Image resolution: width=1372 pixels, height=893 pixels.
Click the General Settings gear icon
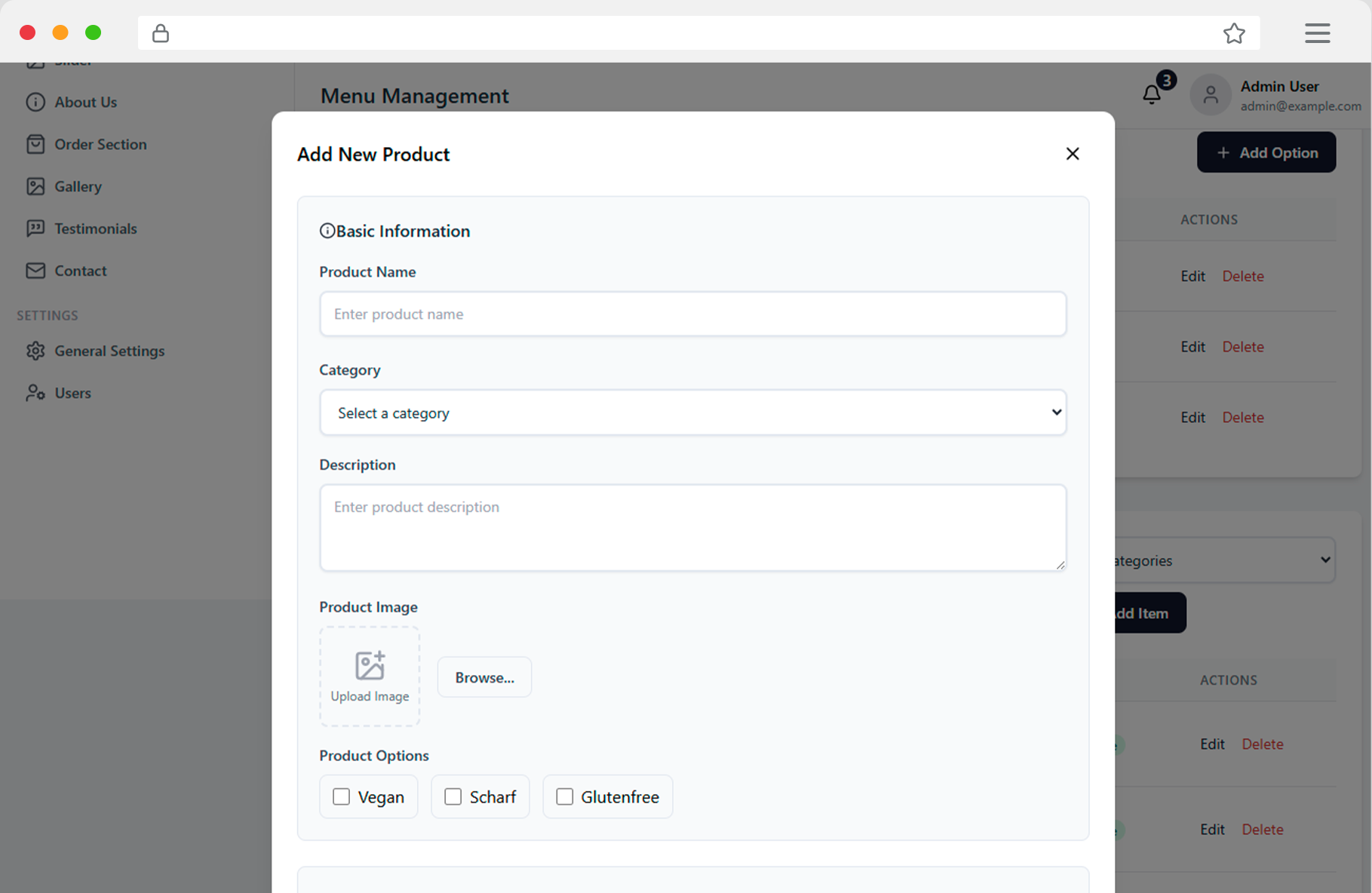pyautogui.click(x=35, y=351)
